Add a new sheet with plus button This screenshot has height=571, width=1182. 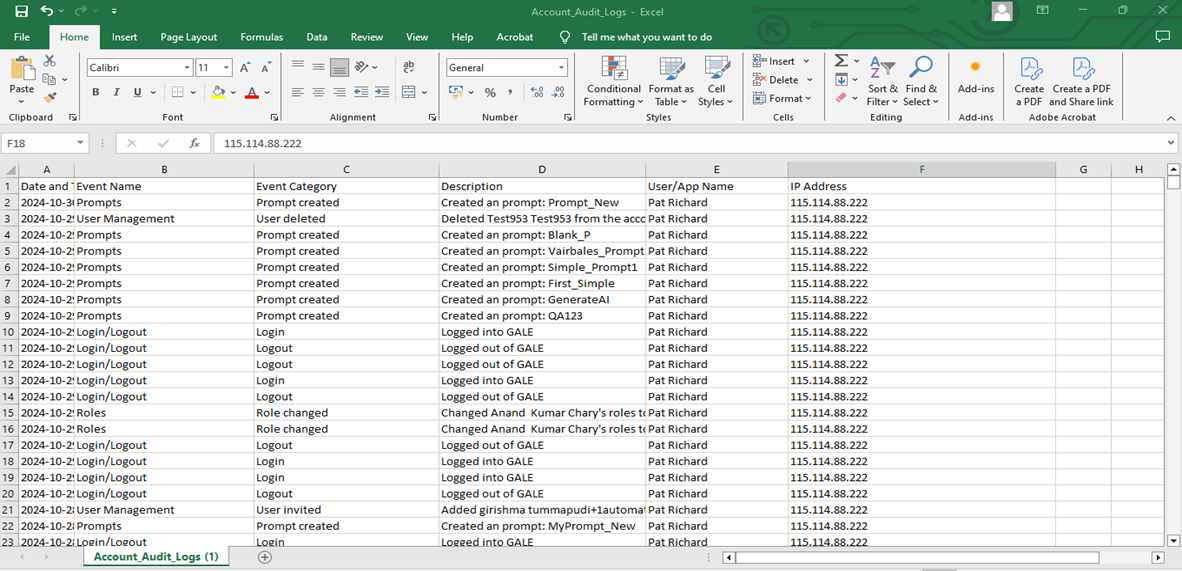(x=265, y=557)
